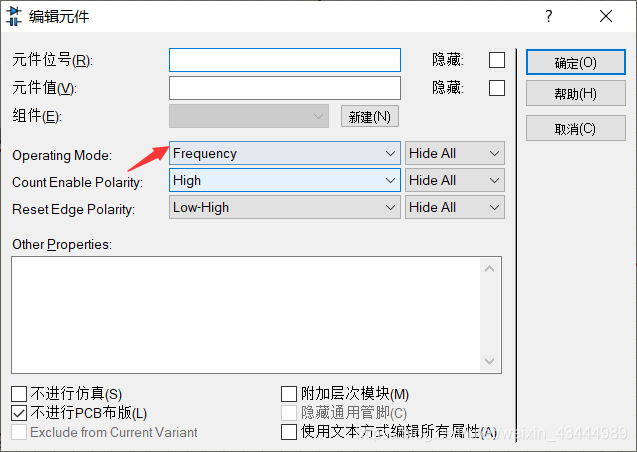Viewport: 637px width, 452px height.
Task: Confirm with the 确定(O) button
Action: click(576, 62)
